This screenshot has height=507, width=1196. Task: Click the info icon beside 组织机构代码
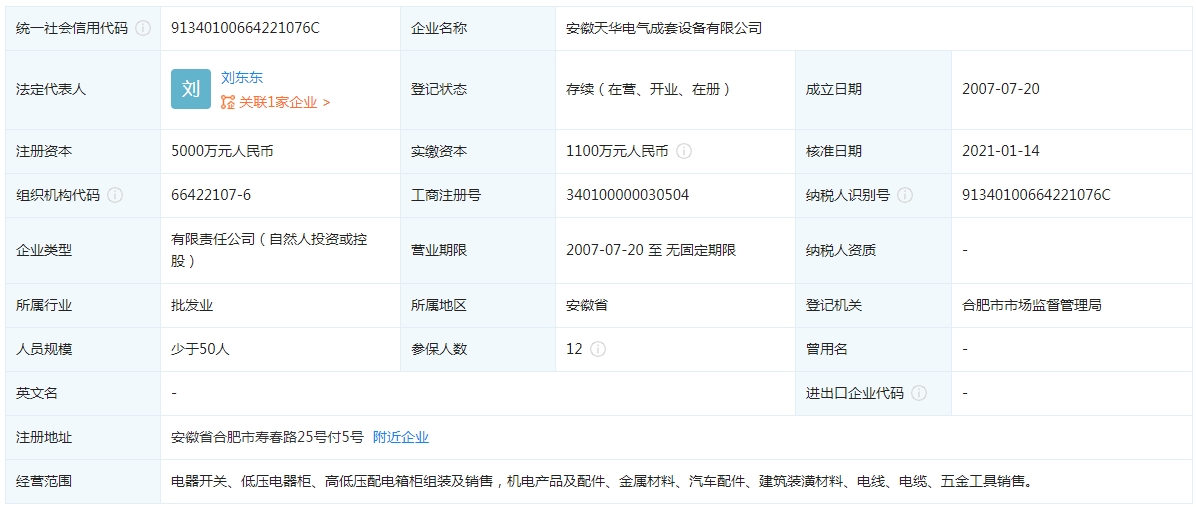click(115, 195)
